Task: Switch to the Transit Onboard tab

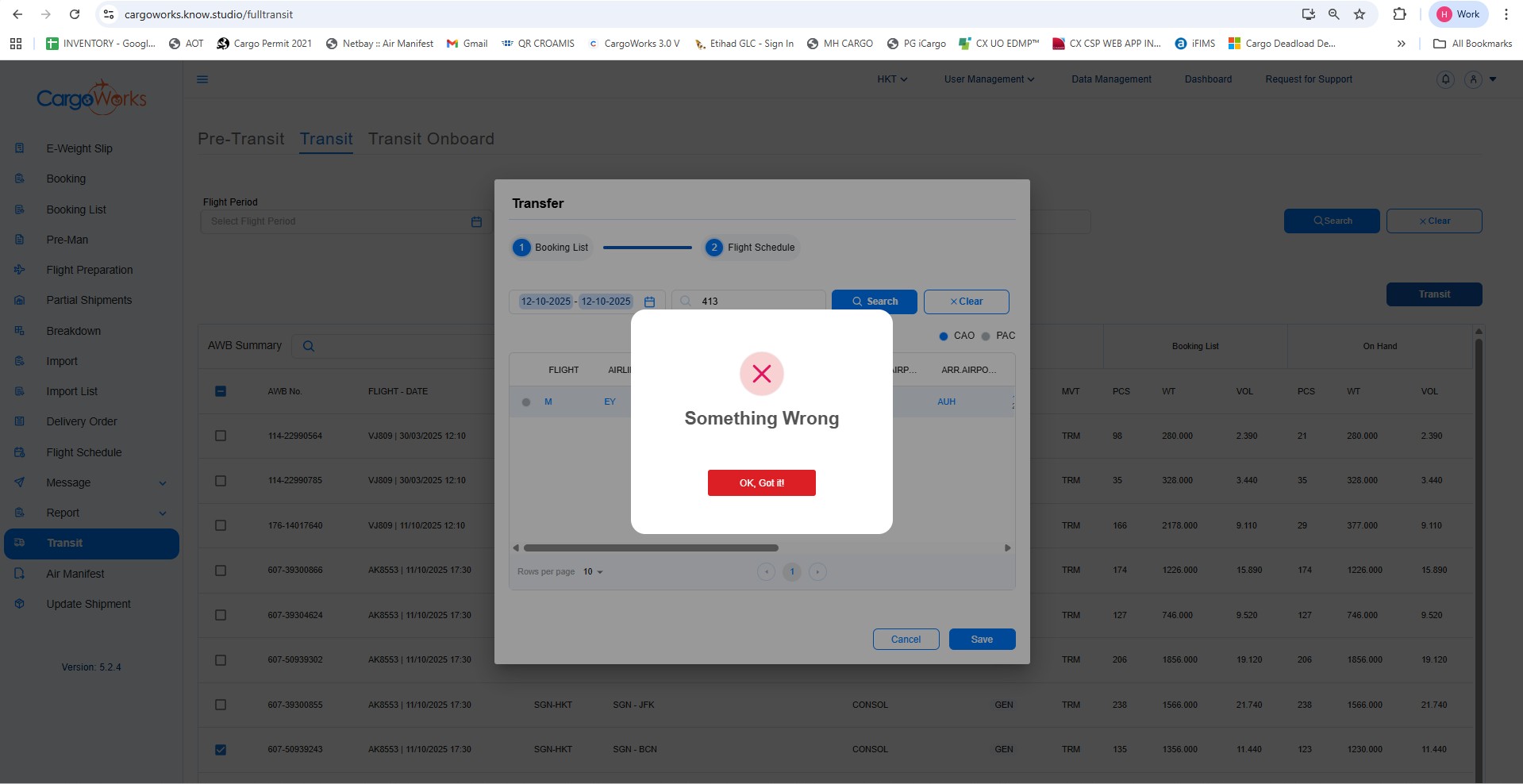Action: [430, 139]
